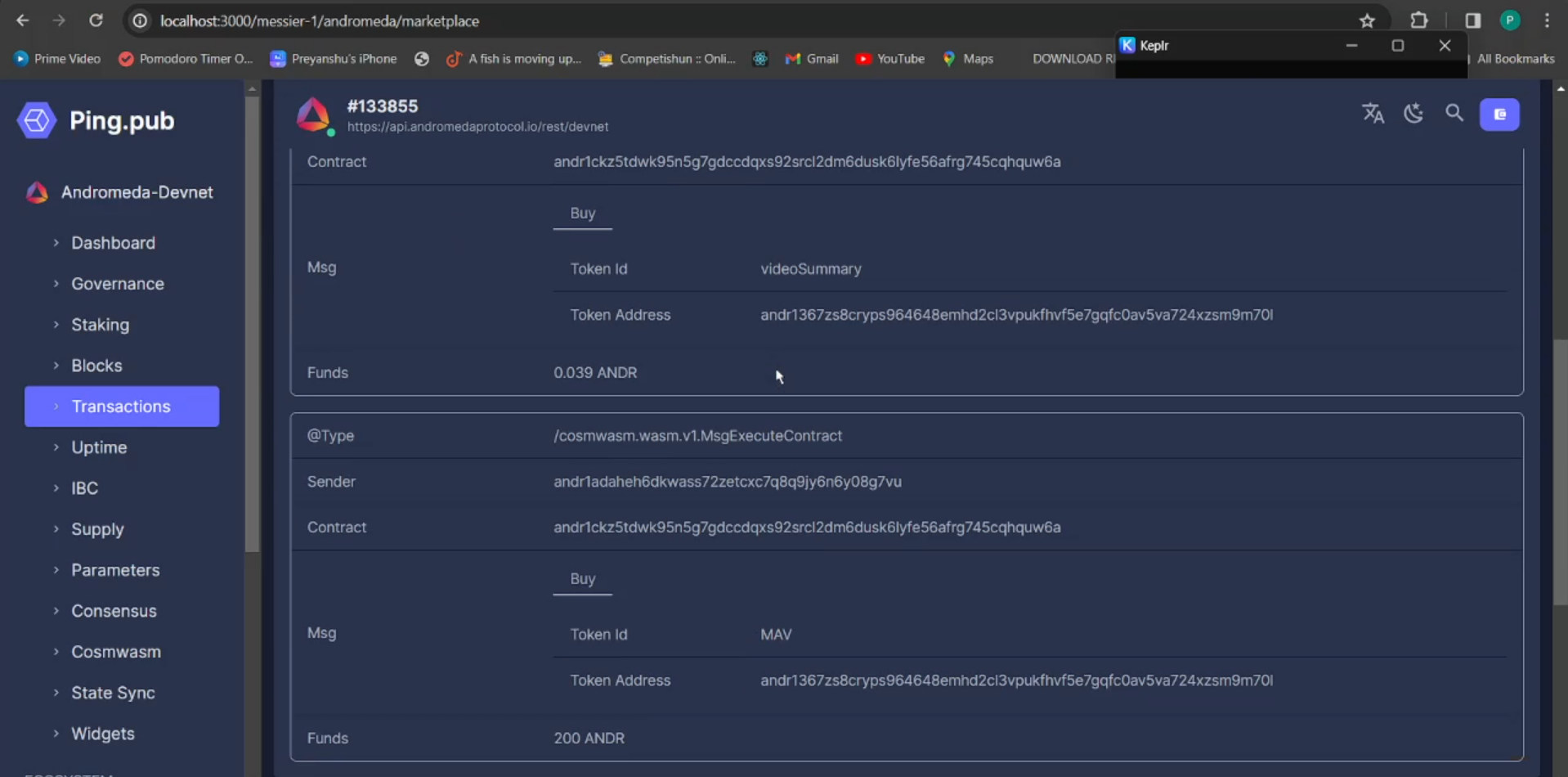
Task: Click the Uptime chevron arrow
Action: [x=56, y=447]
